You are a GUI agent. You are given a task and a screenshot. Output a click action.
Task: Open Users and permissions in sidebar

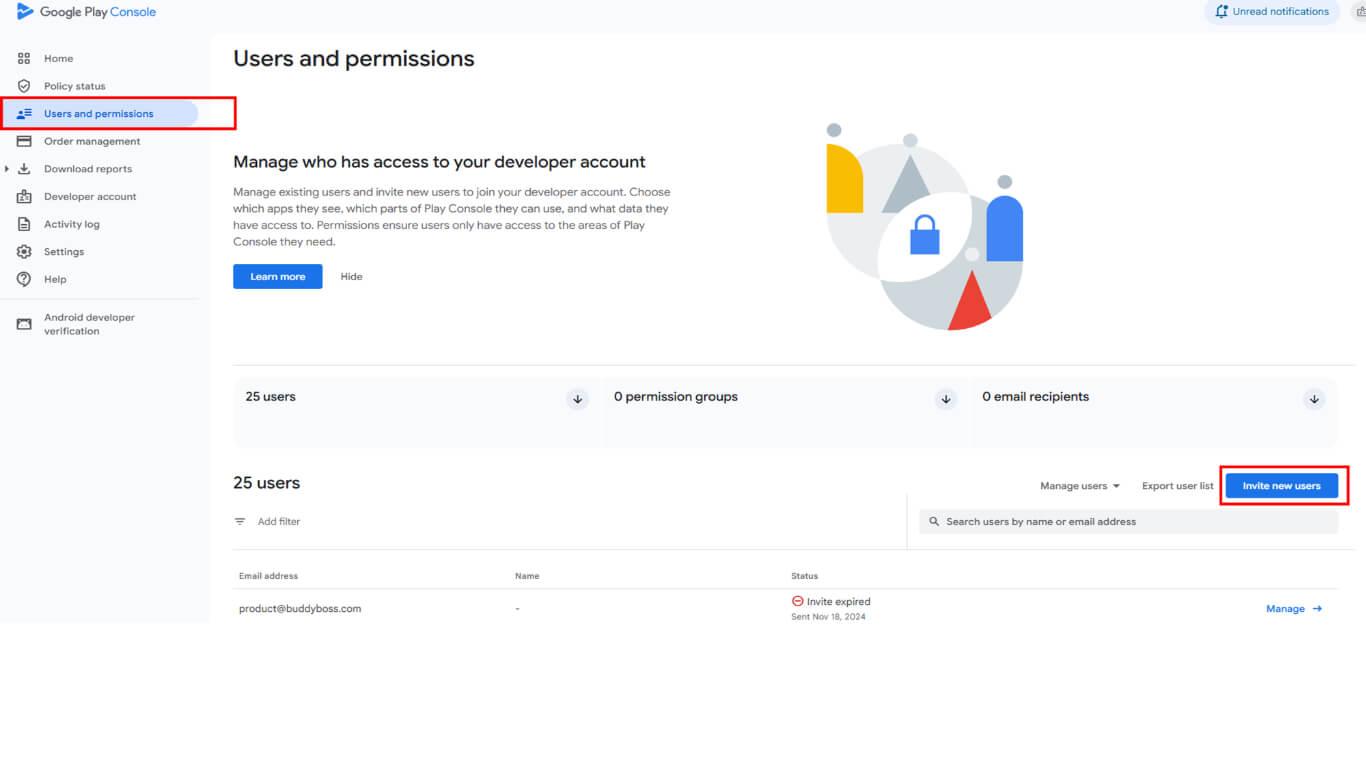(98, 114)
